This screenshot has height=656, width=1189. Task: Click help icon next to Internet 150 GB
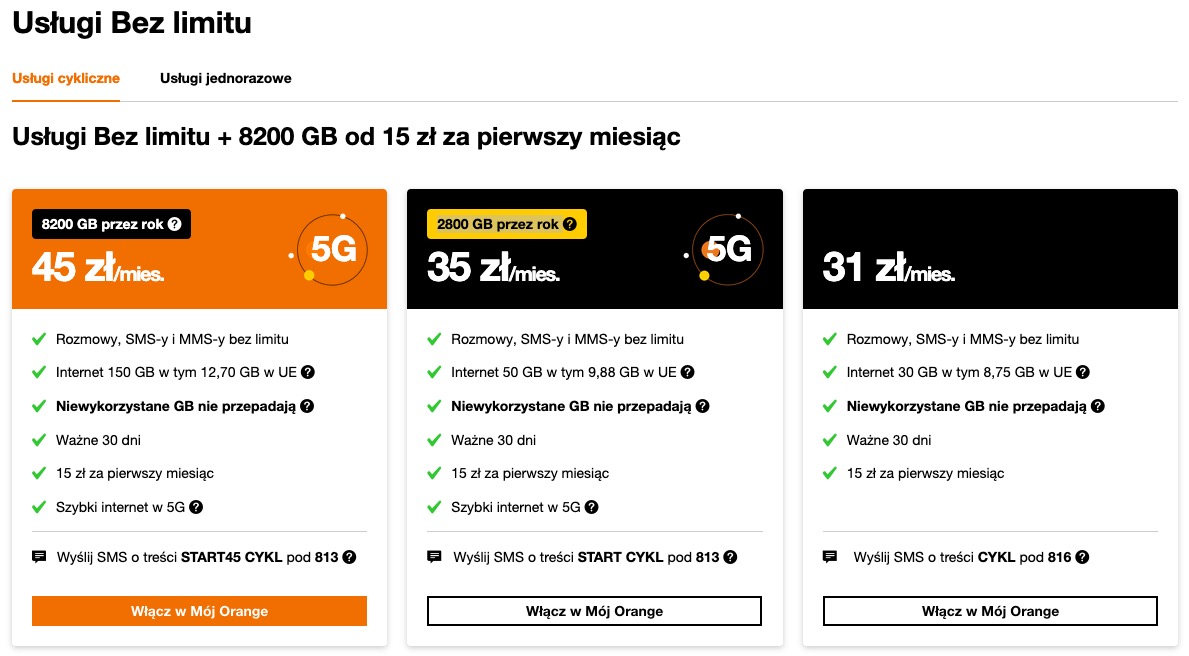pyautogui.click(x=308, y=372)
